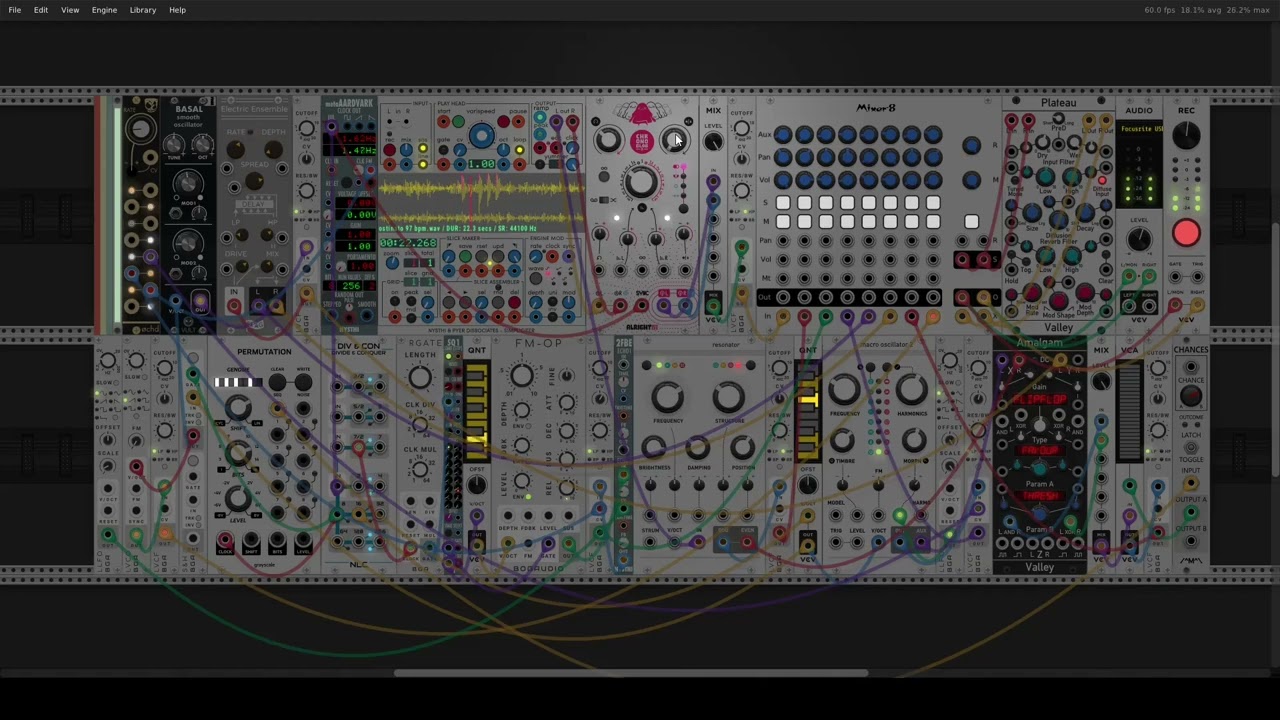Open the Help menu
Viewport: 1280px width, 720px height.
tap(177, 10)
